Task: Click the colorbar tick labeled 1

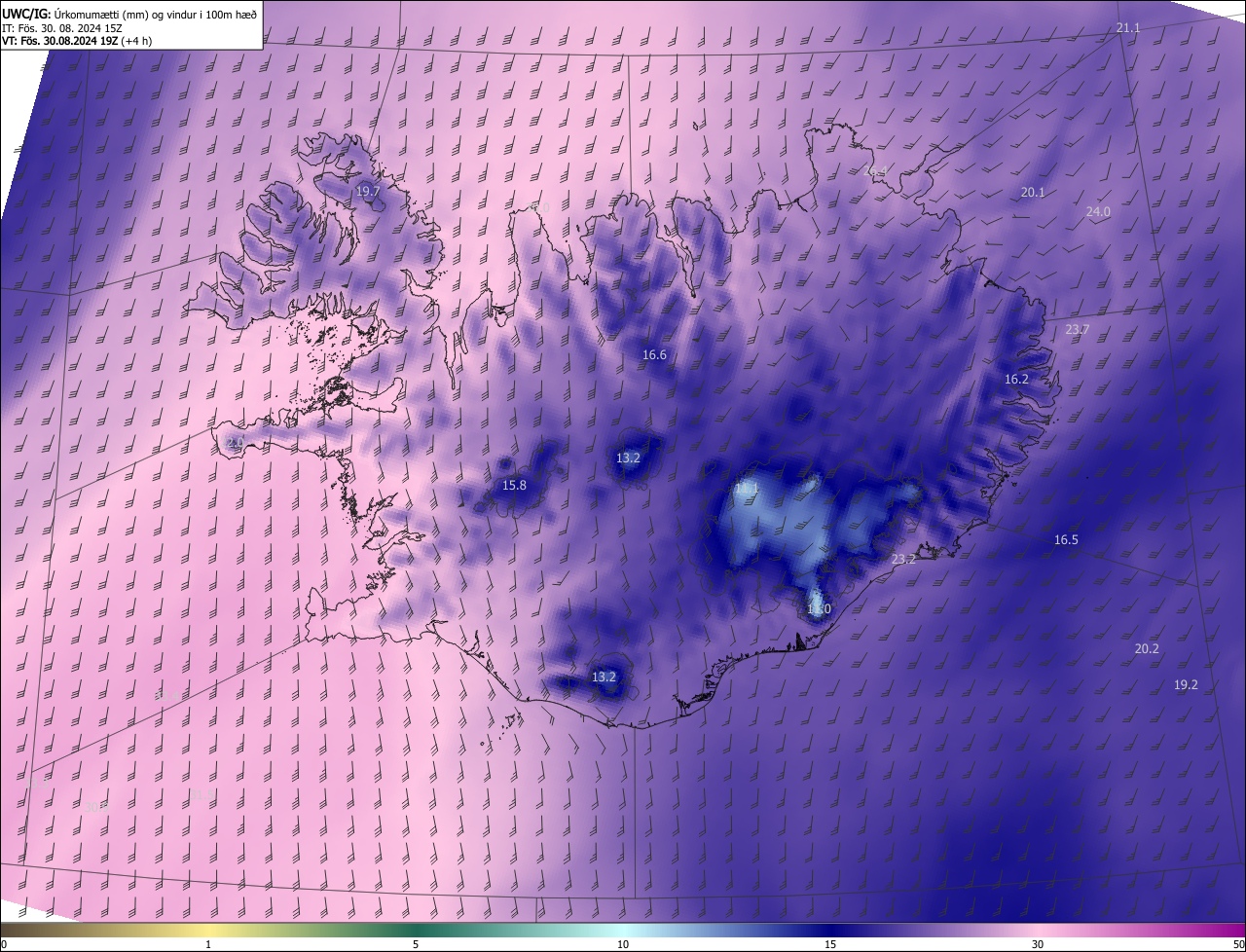Action: pos(208,945)
